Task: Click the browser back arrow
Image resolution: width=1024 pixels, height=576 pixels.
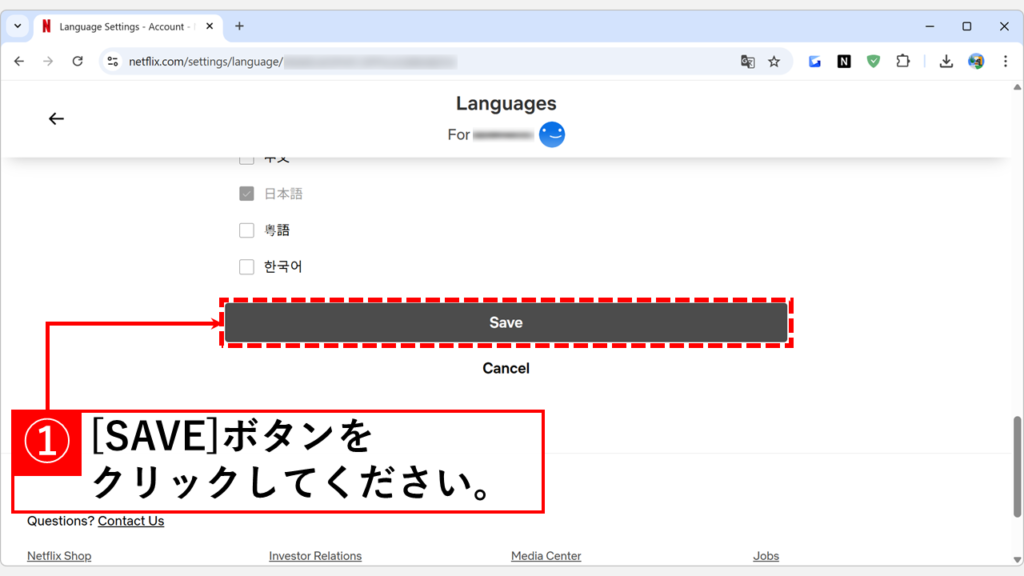Action: click(x=19, y=61)
